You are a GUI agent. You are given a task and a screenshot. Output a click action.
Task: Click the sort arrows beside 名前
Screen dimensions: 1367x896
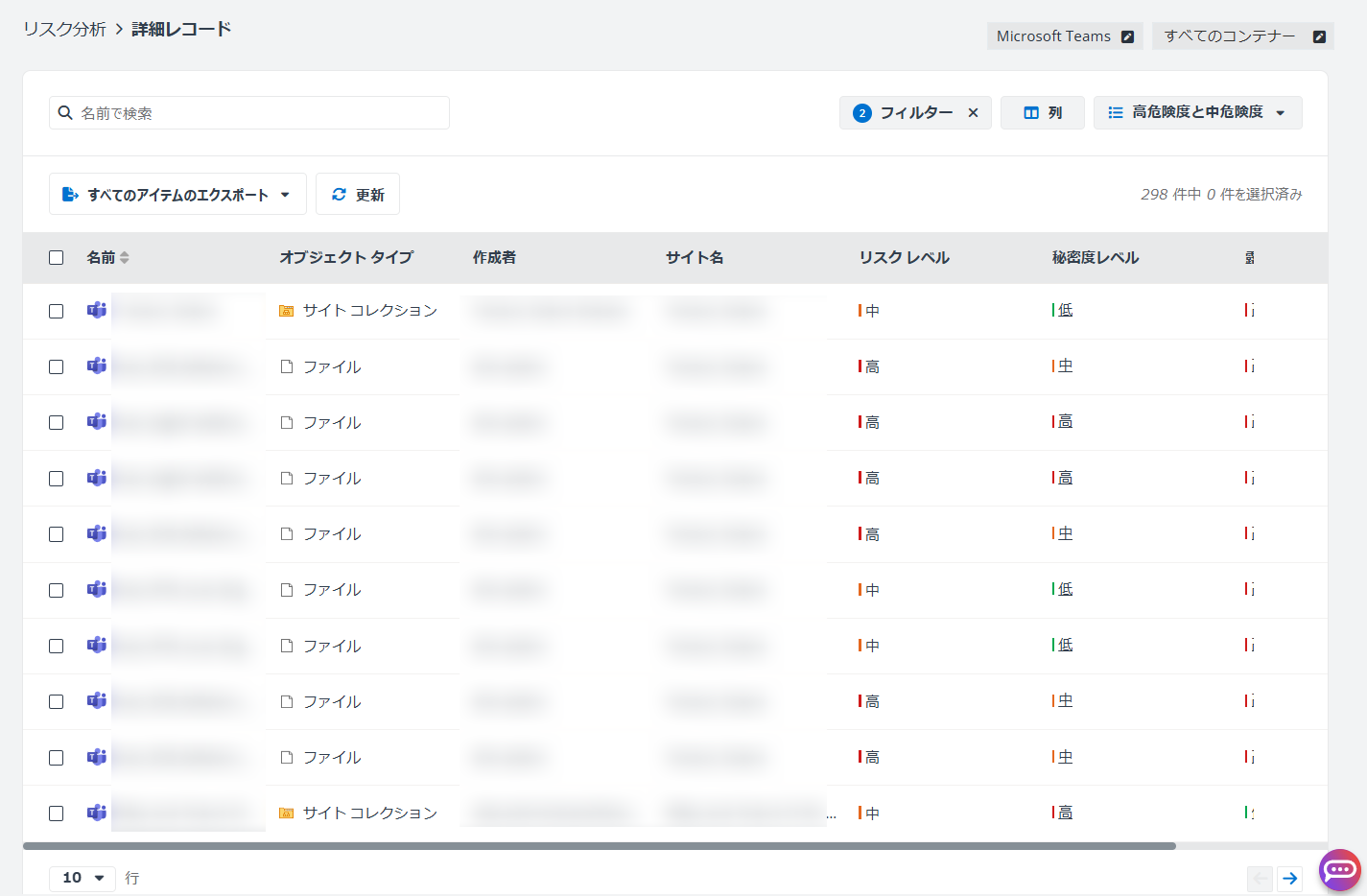tap(125, 257)
